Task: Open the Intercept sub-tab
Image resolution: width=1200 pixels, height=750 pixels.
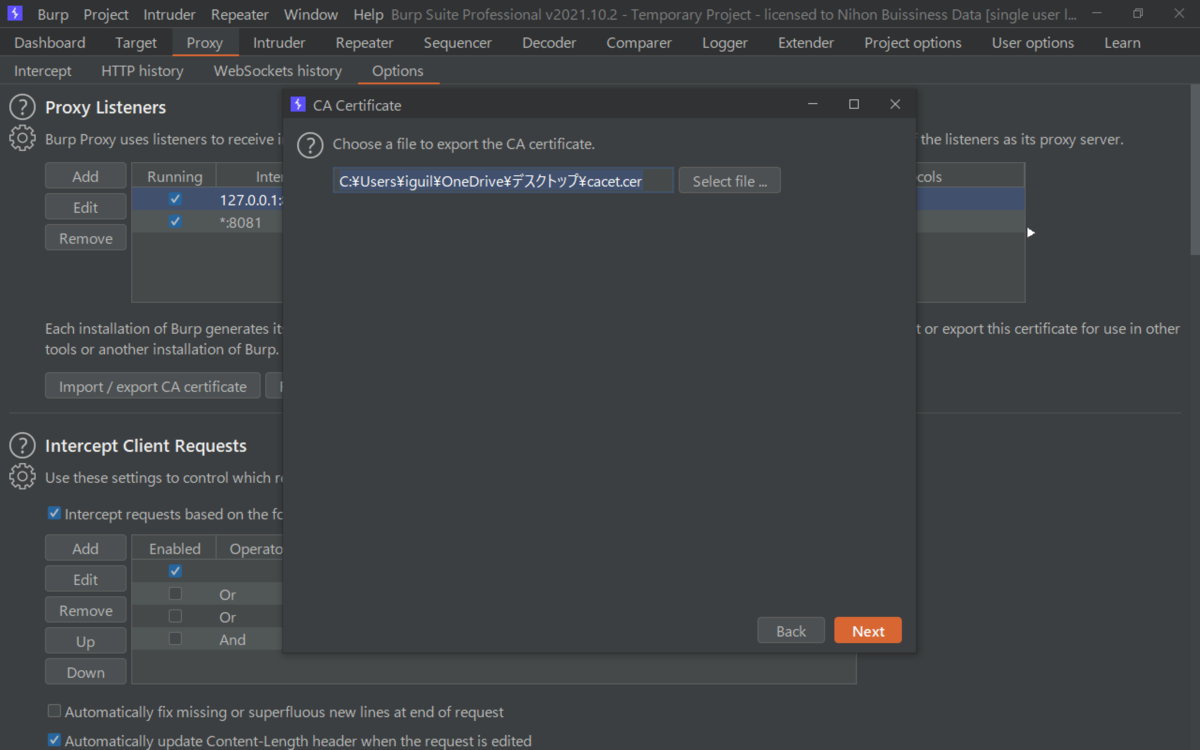Action: (x=43, y=71)
